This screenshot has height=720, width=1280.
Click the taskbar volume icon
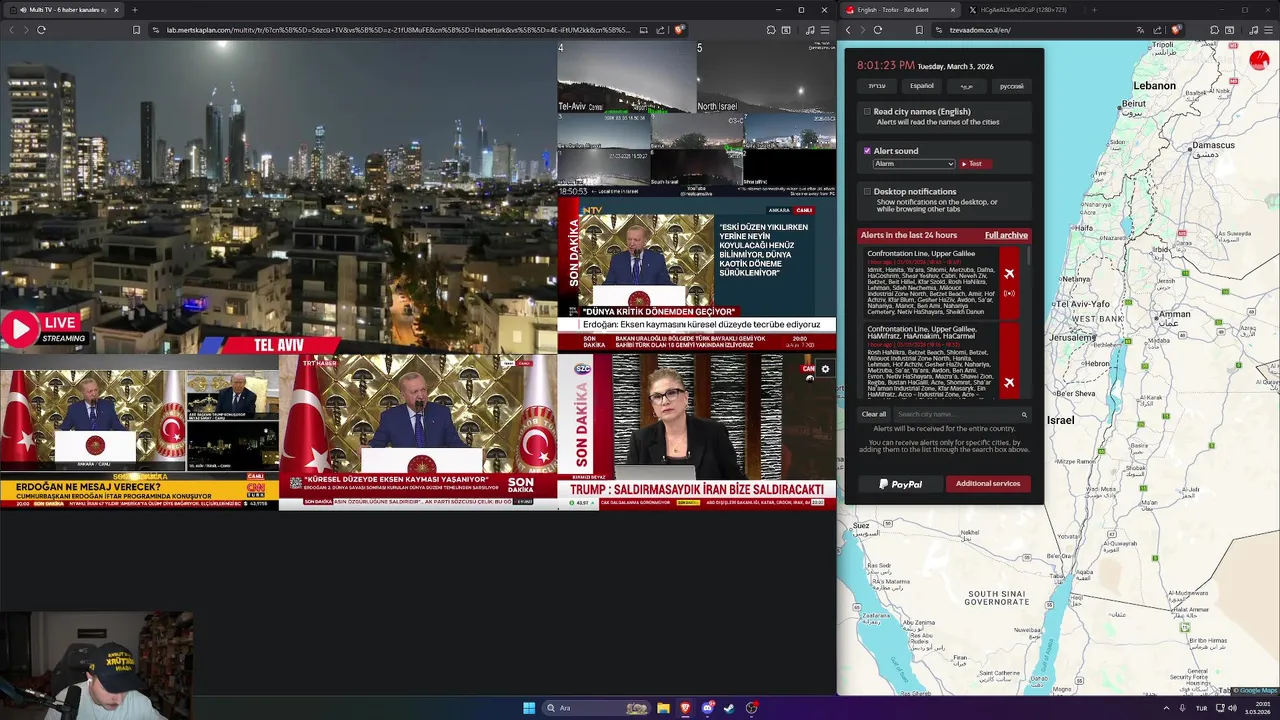(1234, 708)
